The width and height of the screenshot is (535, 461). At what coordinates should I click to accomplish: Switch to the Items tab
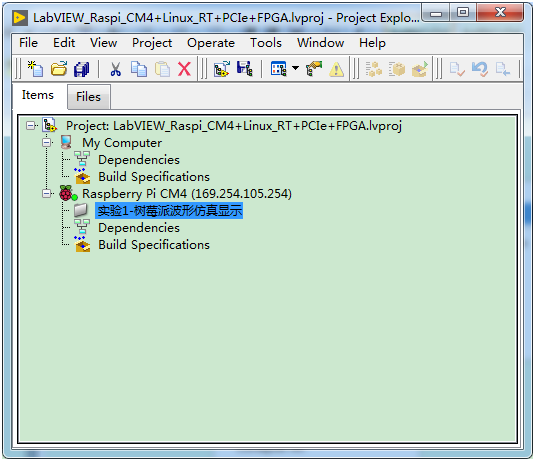coord(38,95)
